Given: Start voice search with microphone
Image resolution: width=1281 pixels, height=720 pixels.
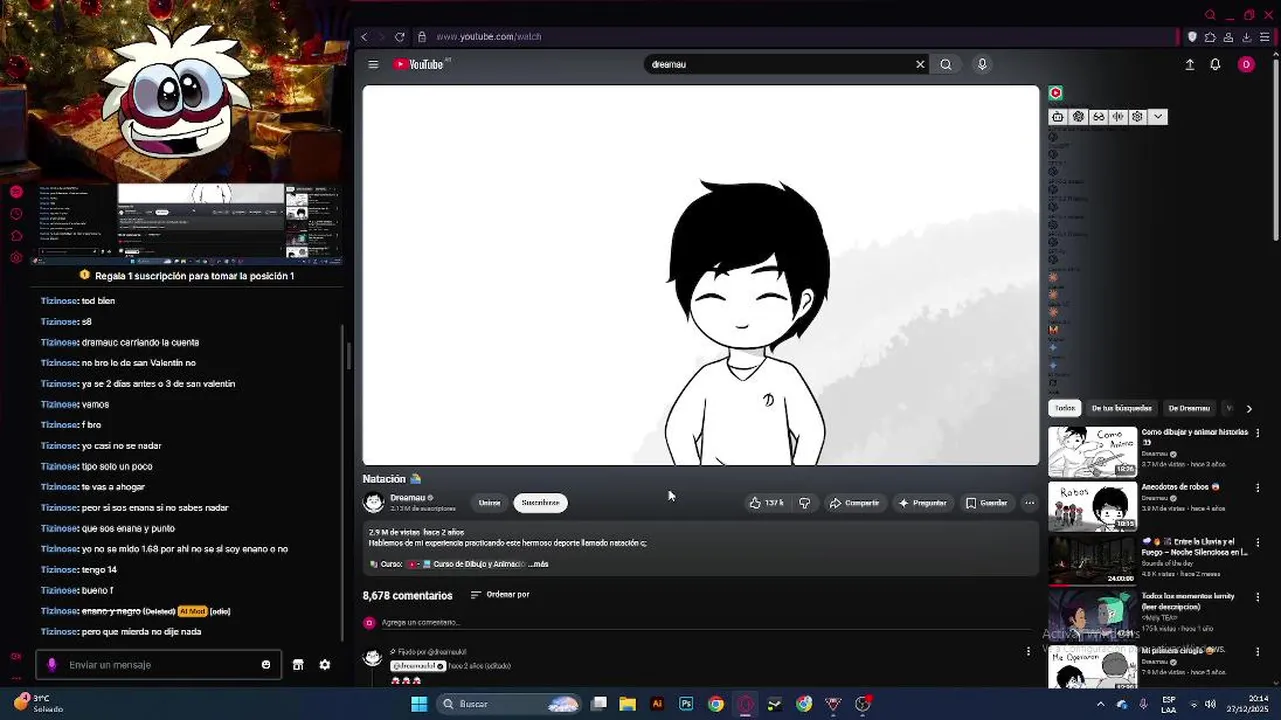Looking at the screenshot, I should pyautogui.click(x=982, y=64).
